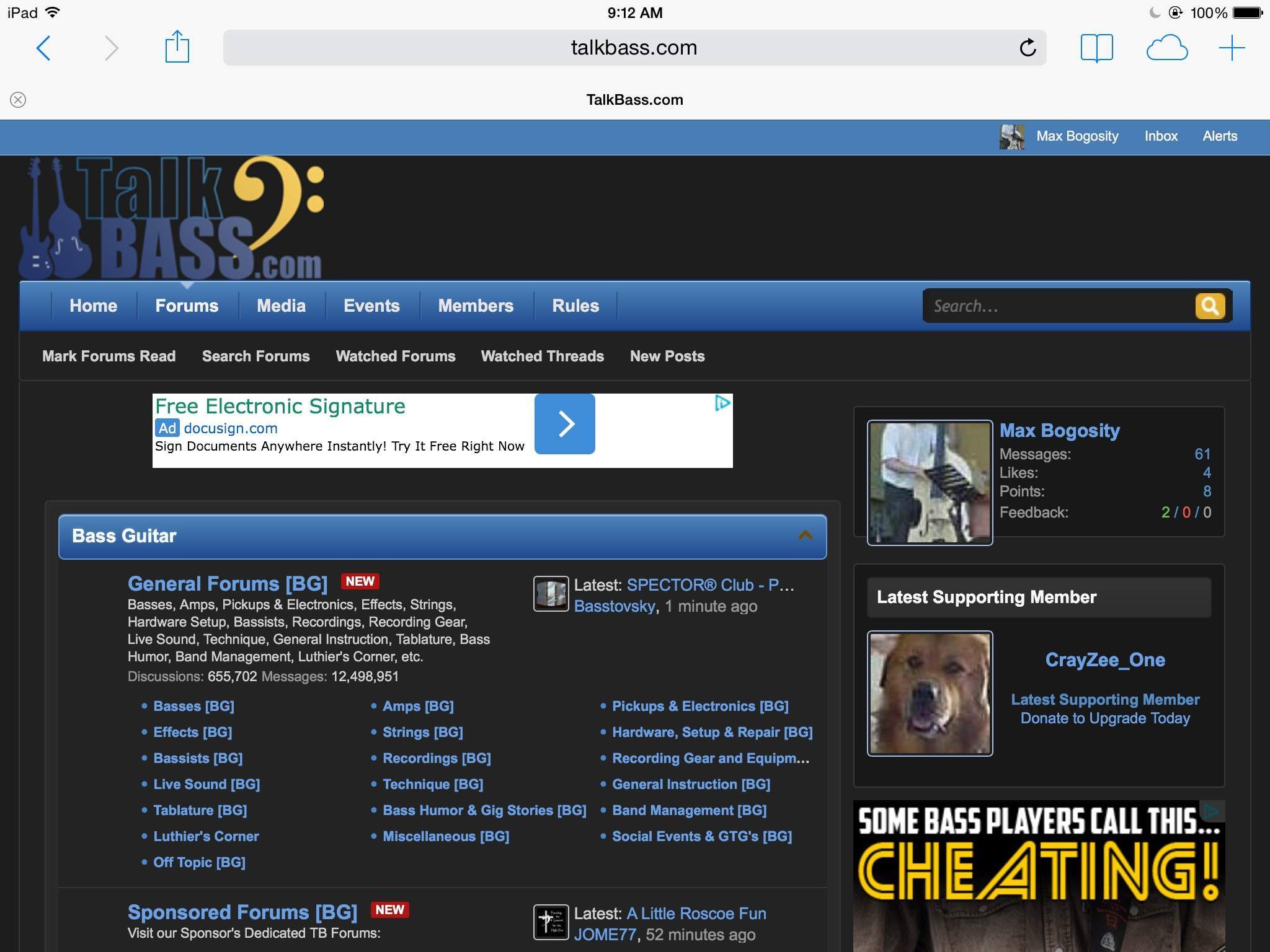
Task: Open the Safari bookmarks book icon
Action: [x=1096, y=48]
